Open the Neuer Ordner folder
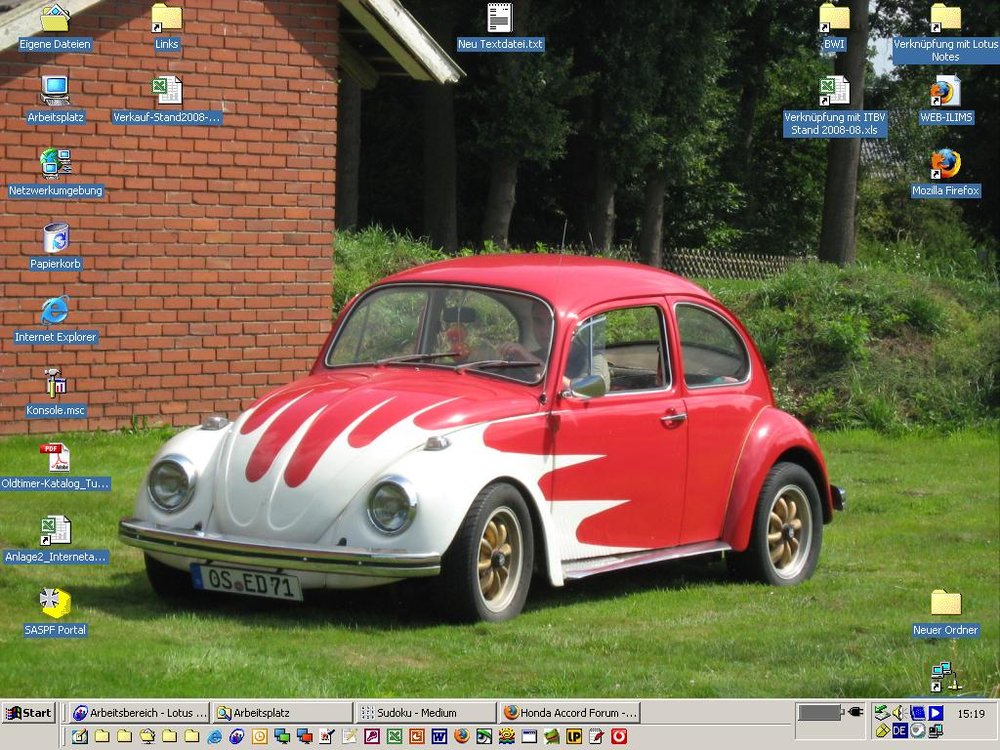Viewport: 1000px width, 750px height. [x=945, y=603]
